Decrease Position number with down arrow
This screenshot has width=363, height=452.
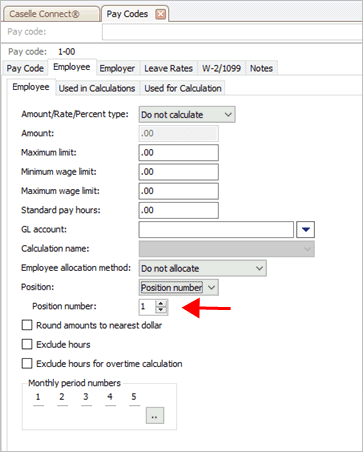click(161, 310)
